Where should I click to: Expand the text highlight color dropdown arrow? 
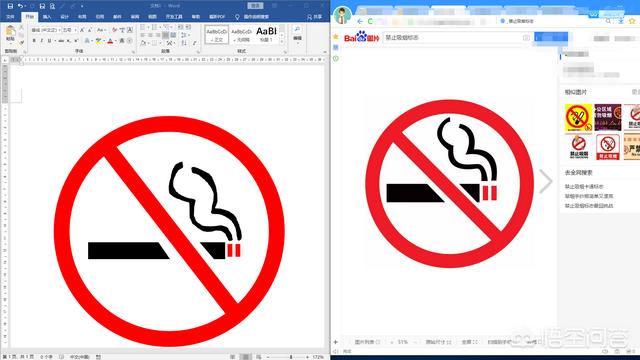[104, 41]
